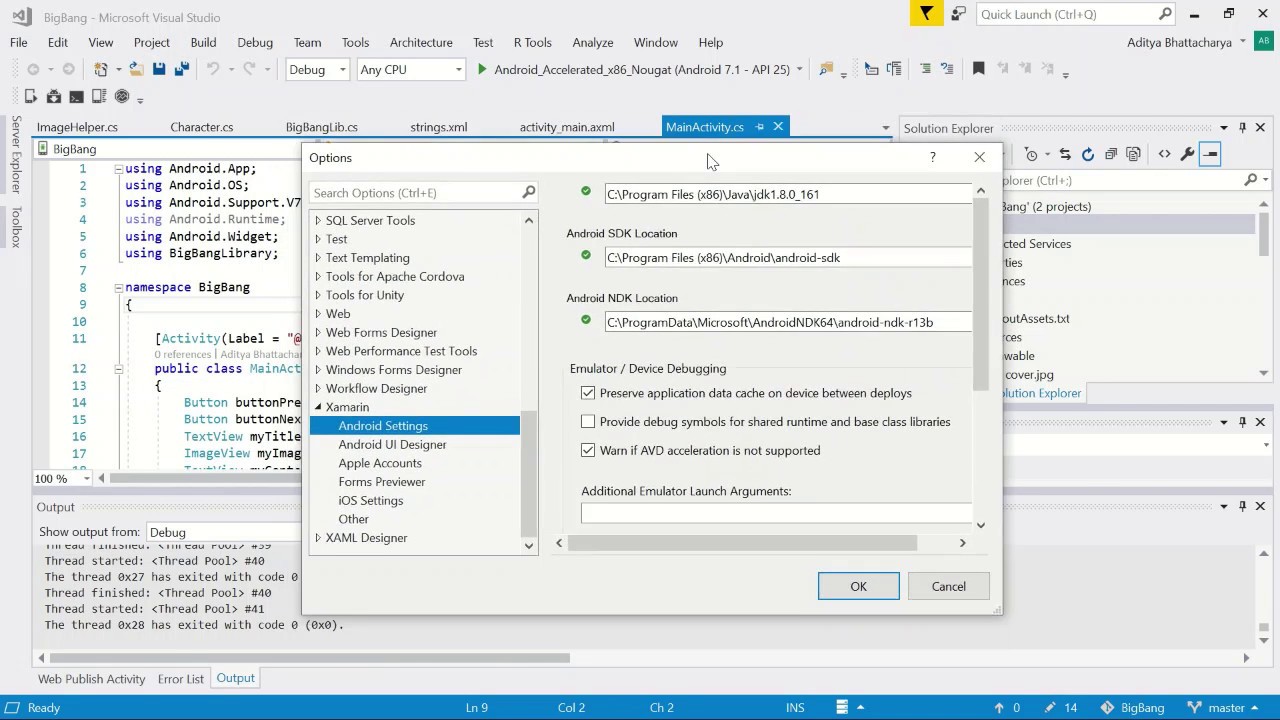Toggle the bookmark icon in toolbar
The width and height of the screenshot is (1280, 720).
[x=978, y=69]
